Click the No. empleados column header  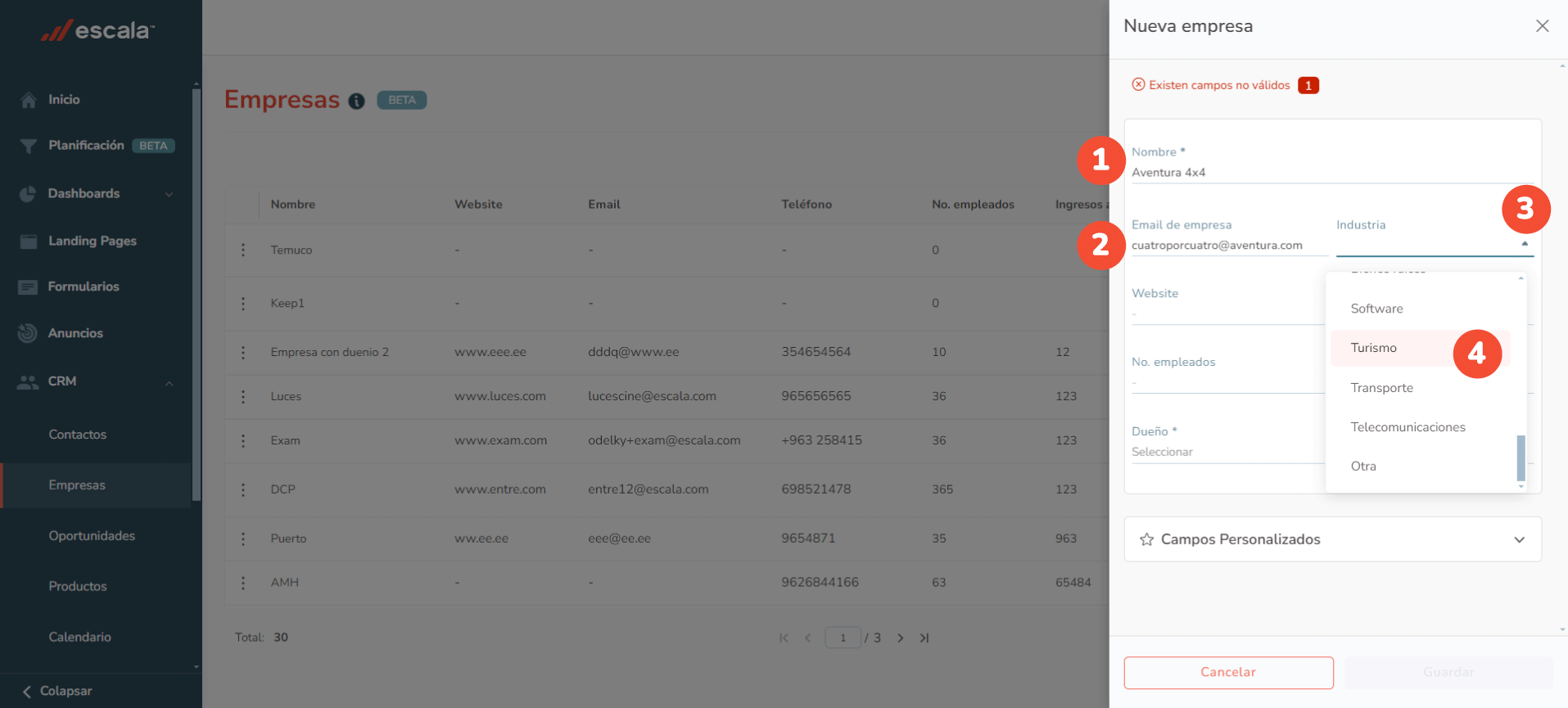(x=973, y=205)
